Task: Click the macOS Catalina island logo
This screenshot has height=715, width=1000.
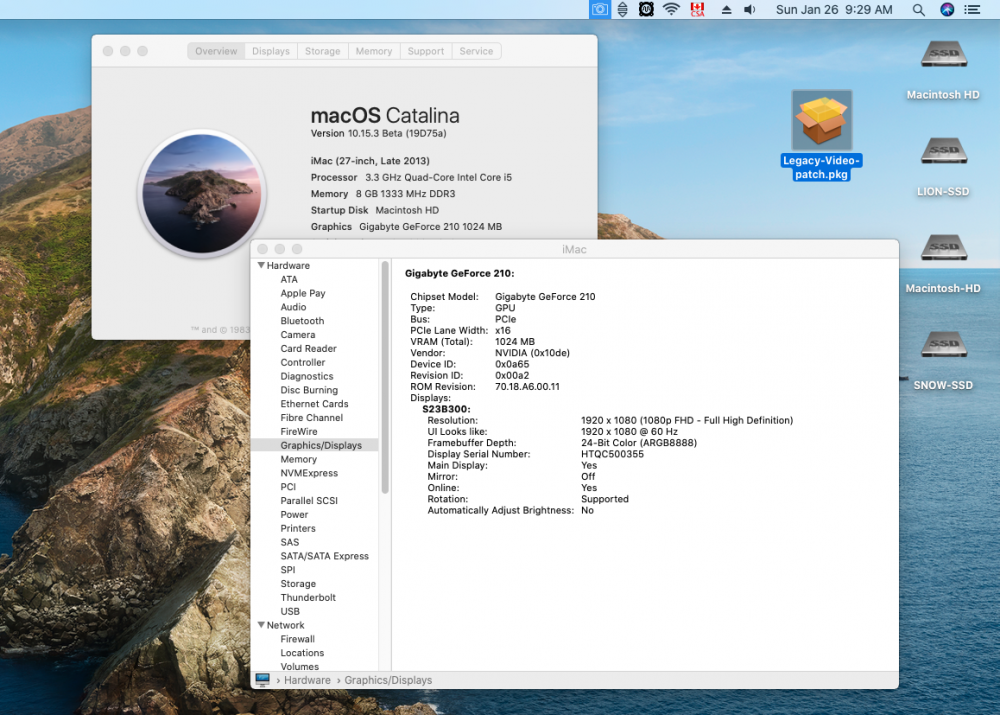Action: (202, 193)
